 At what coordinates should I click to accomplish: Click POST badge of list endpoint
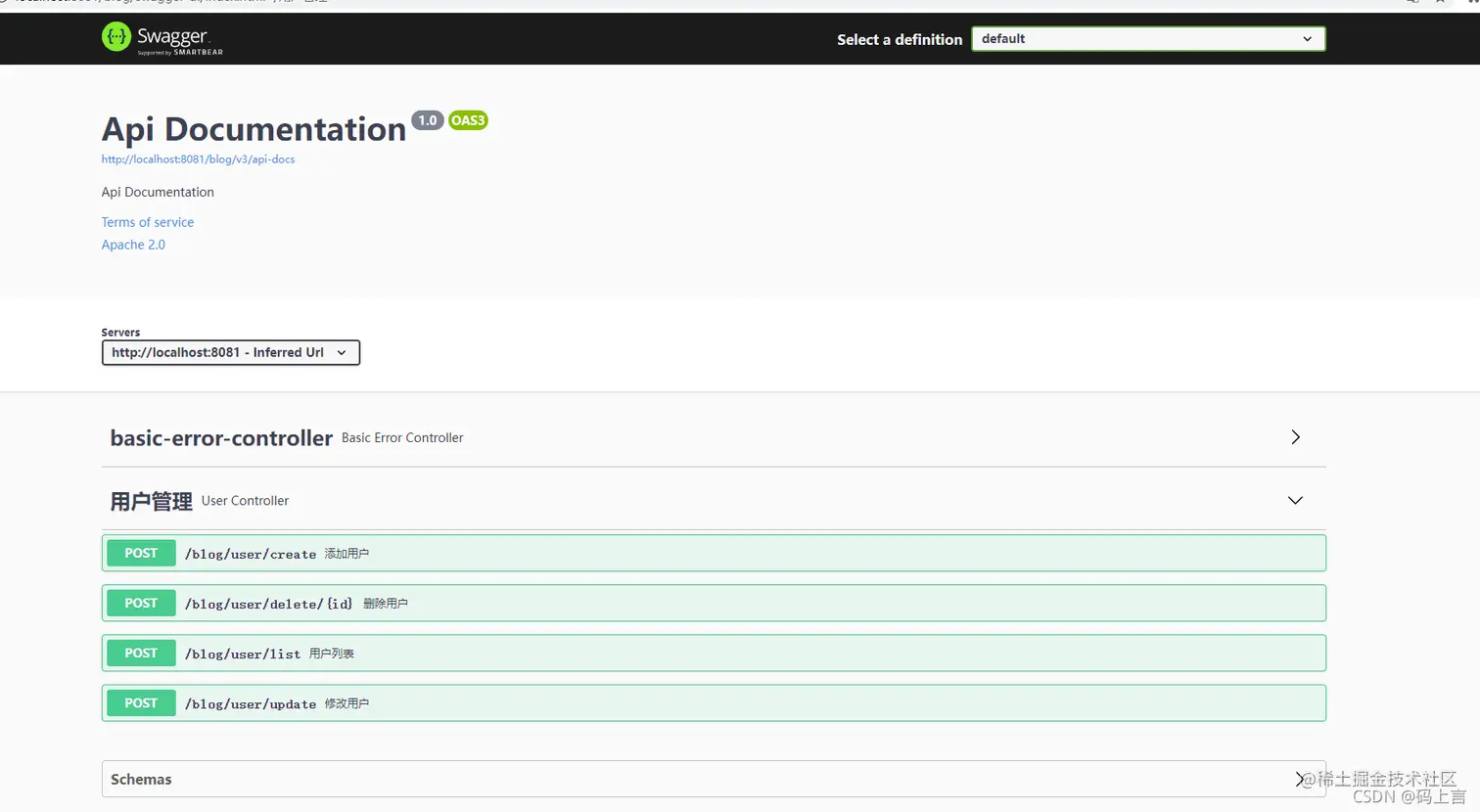tap(141, 653)
